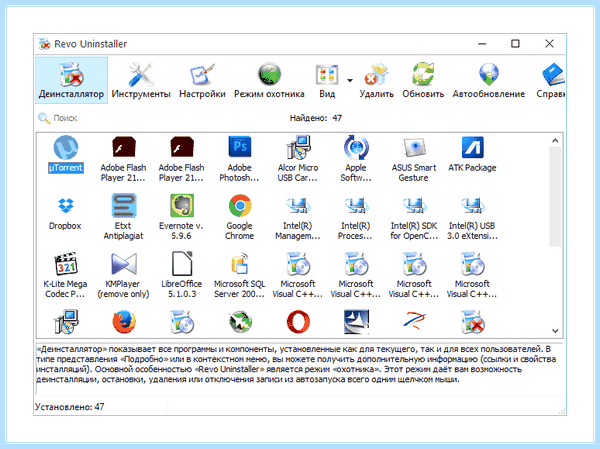The width and height of the screenshot is (600, 449).
Task: Select Alcor Micro USB Card Reader entry
Action: [x=298, y=159]
